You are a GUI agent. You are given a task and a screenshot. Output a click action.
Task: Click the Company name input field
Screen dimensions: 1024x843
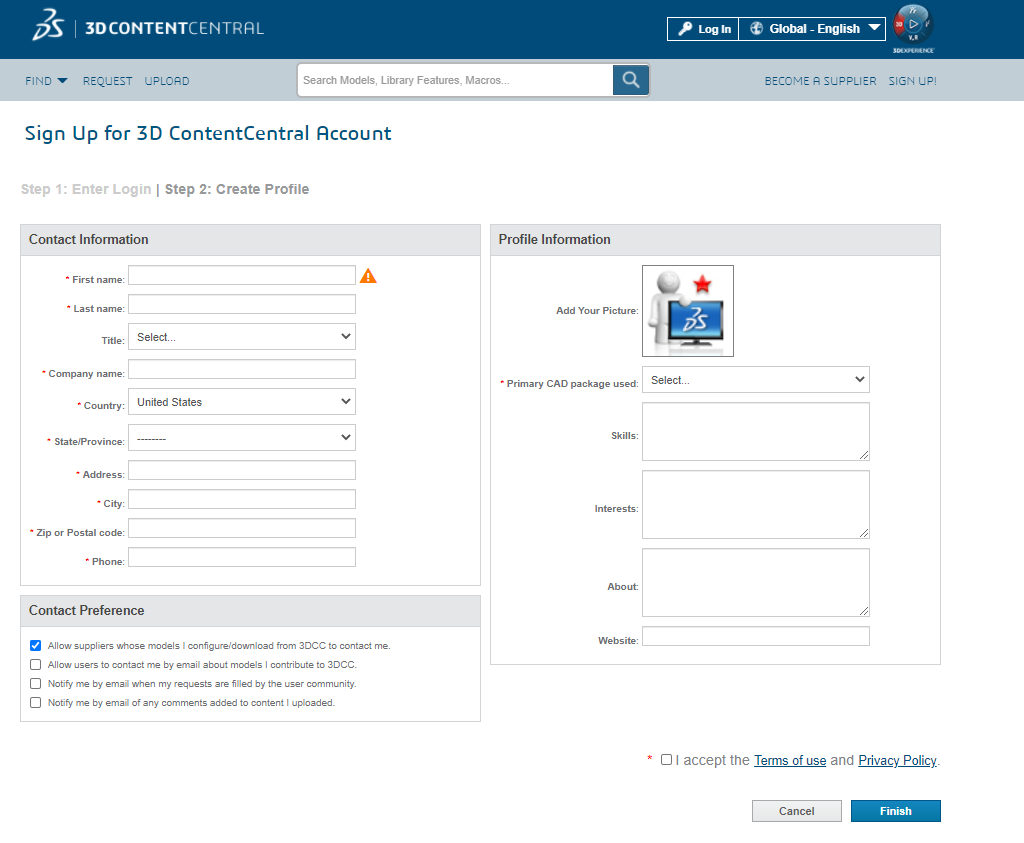point(242,370)
